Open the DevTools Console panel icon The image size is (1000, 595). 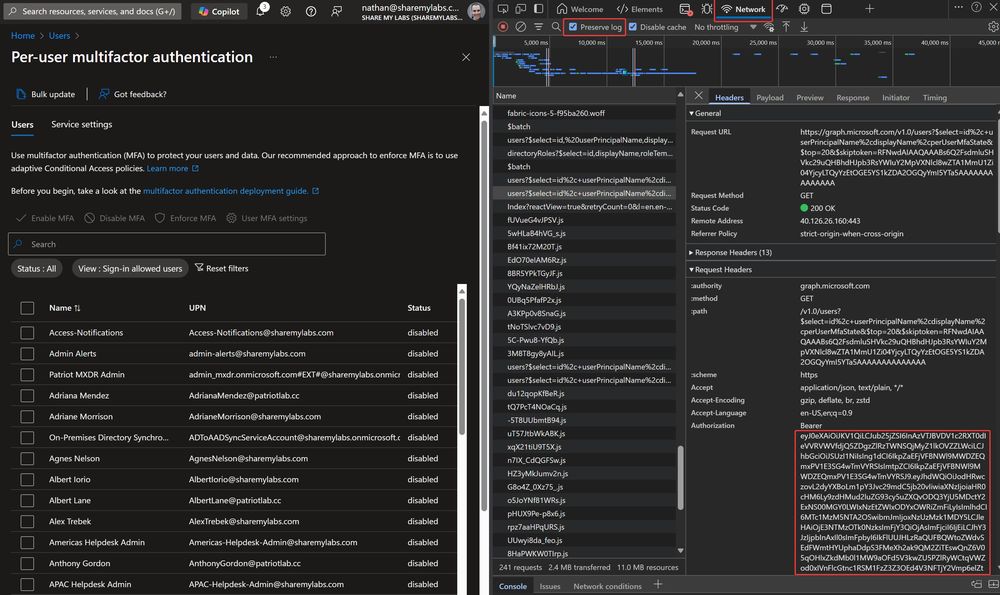pyautogui.click(x=686, y=9)
